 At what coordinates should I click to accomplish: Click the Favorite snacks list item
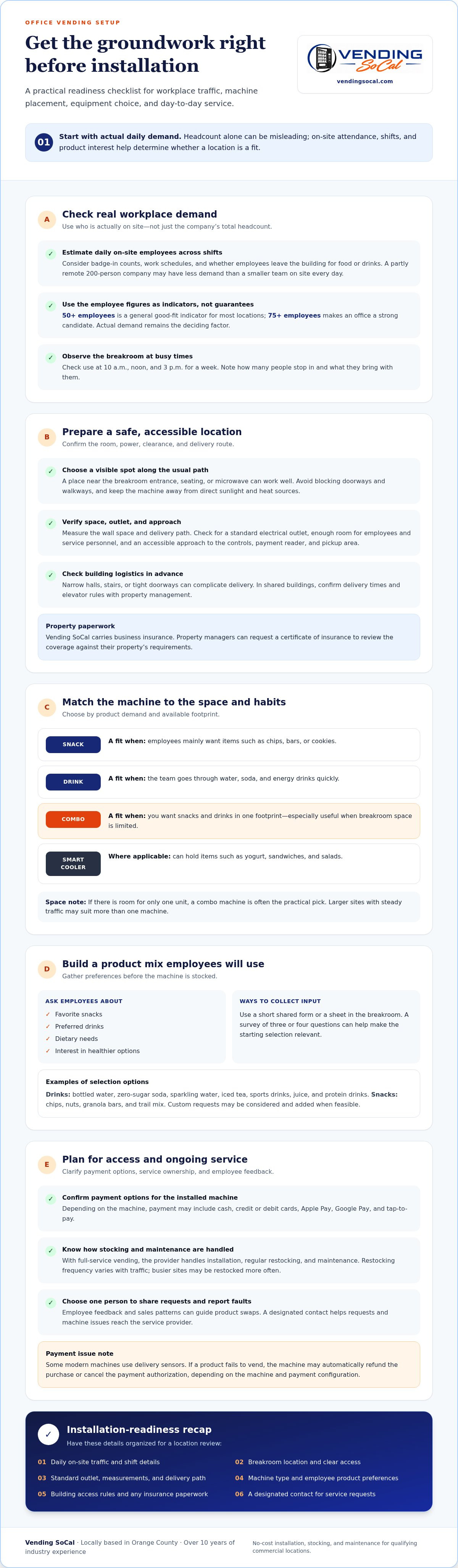click(x=79, y=1014)
